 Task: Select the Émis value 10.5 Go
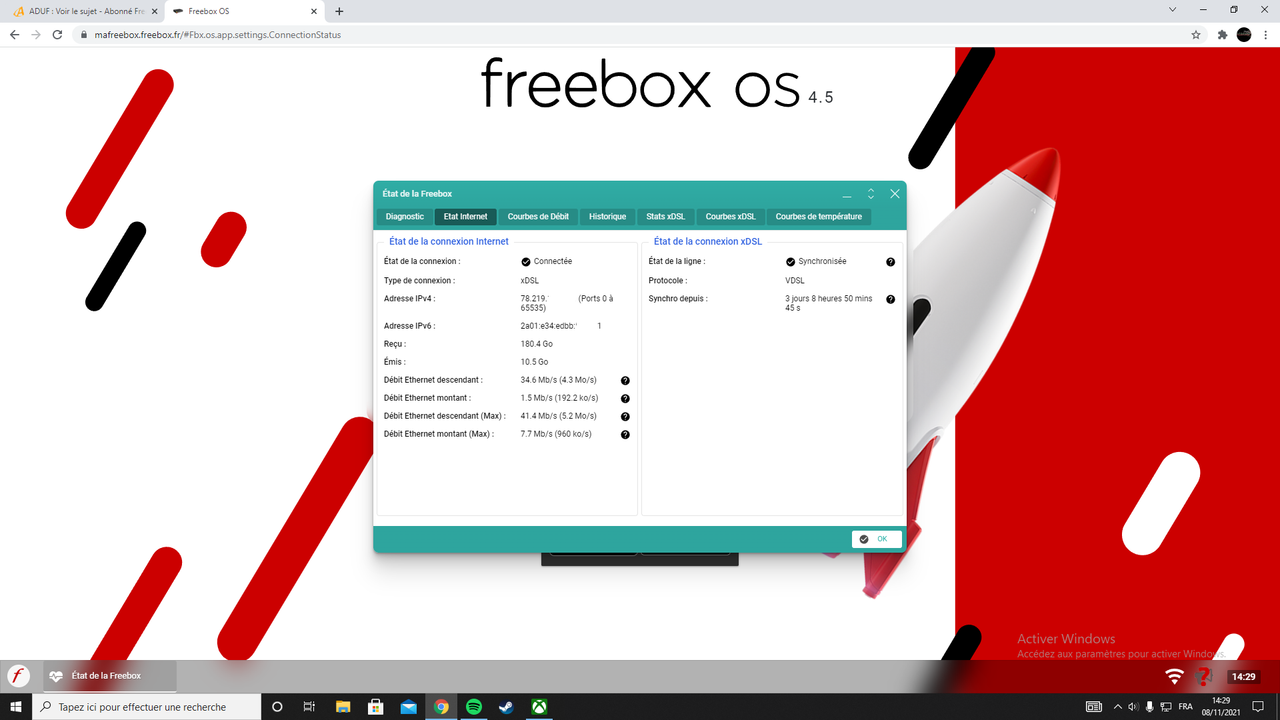534,362
